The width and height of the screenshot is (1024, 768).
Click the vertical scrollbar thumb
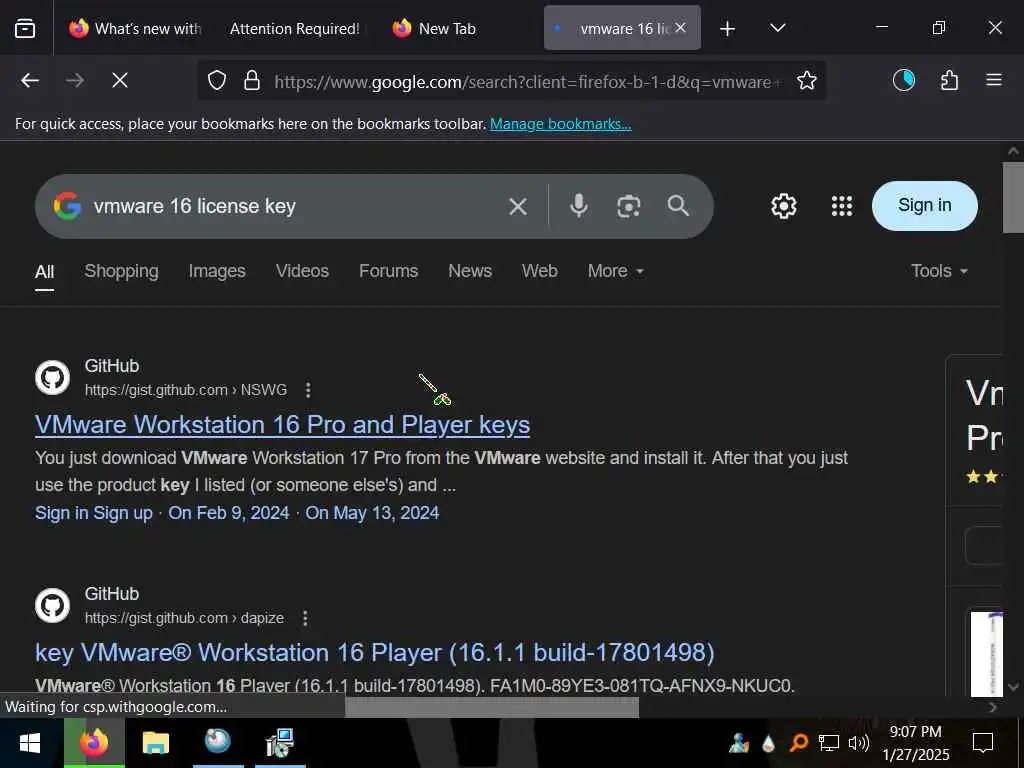pyautogui.click(x=1013, y=197)
